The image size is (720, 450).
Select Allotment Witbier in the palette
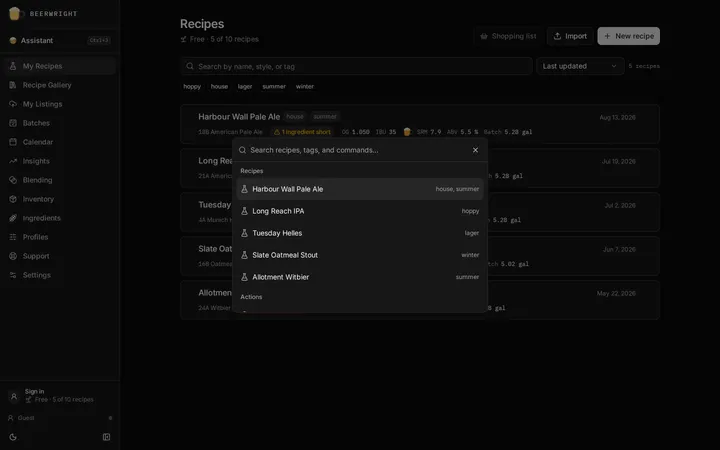(x=360, y=277)
